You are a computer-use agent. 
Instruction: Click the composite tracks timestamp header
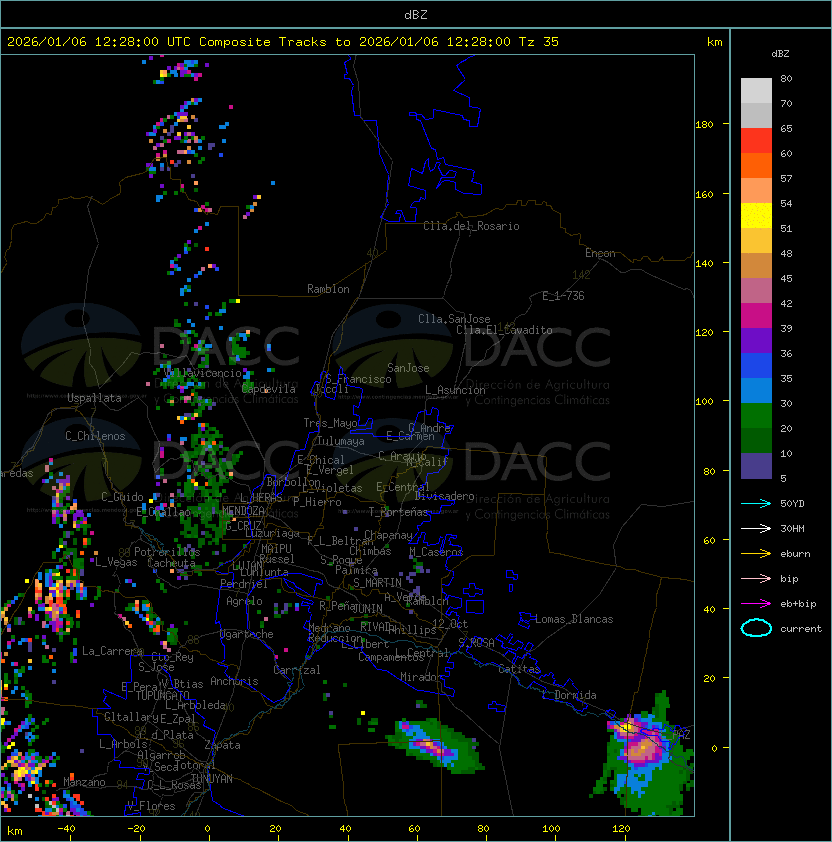[283, 42]
